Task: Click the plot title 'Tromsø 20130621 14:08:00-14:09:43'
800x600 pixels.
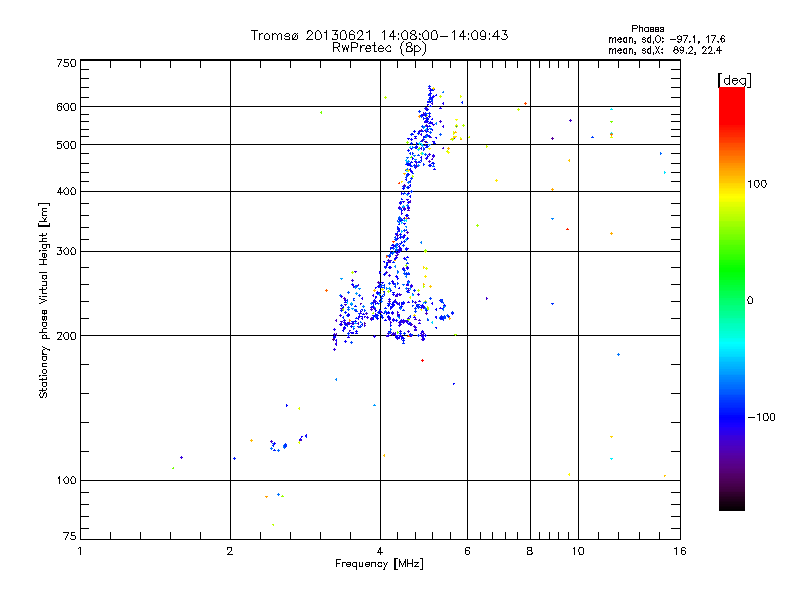Action: [379, 35]
